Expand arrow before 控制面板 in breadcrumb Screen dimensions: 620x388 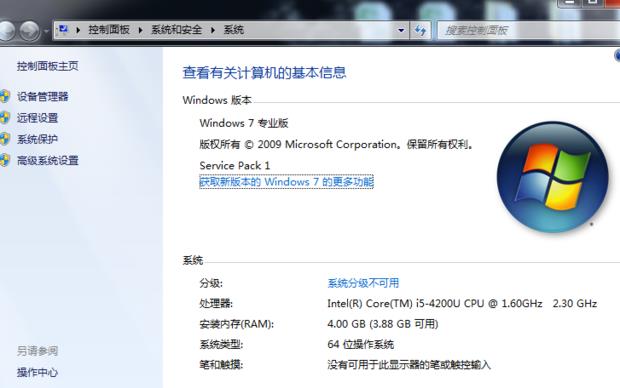[78, 30]
